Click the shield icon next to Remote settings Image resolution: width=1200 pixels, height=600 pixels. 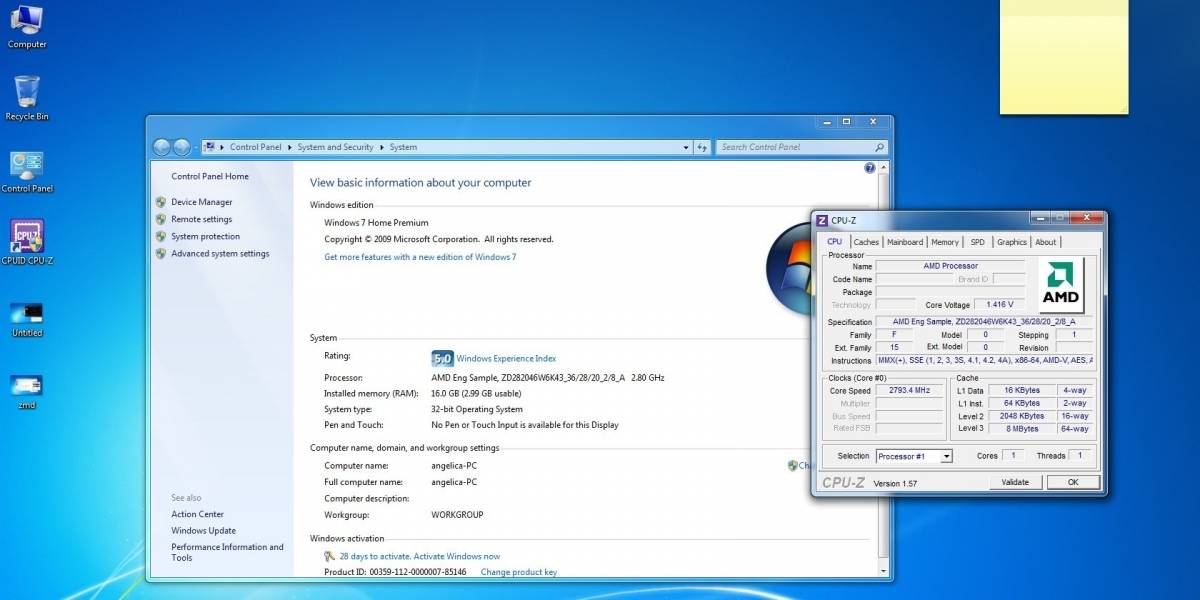[x=161, y=219]
